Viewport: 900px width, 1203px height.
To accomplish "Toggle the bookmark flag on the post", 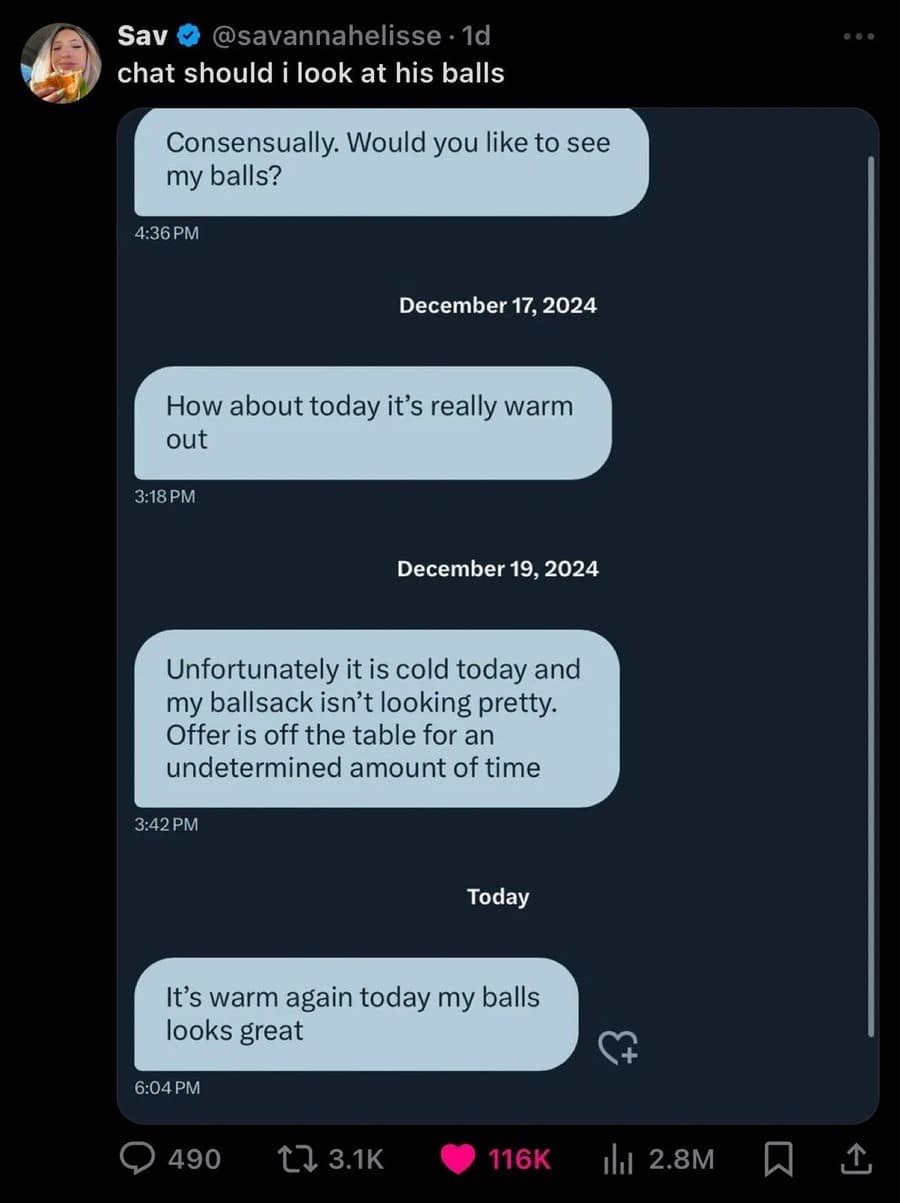I will click(x=779, y=1159).
